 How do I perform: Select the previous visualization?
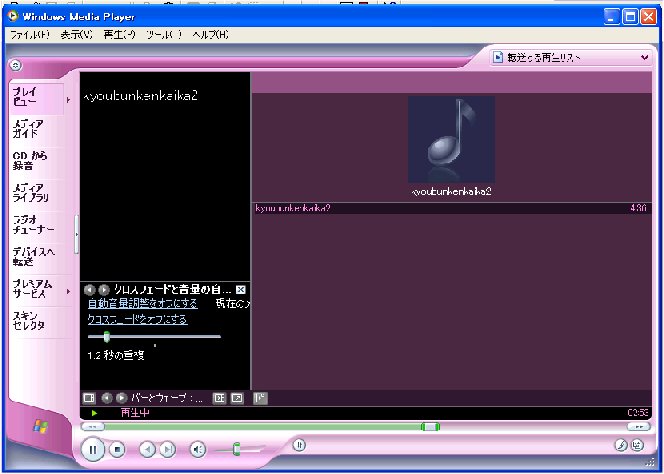coord(107,398)
